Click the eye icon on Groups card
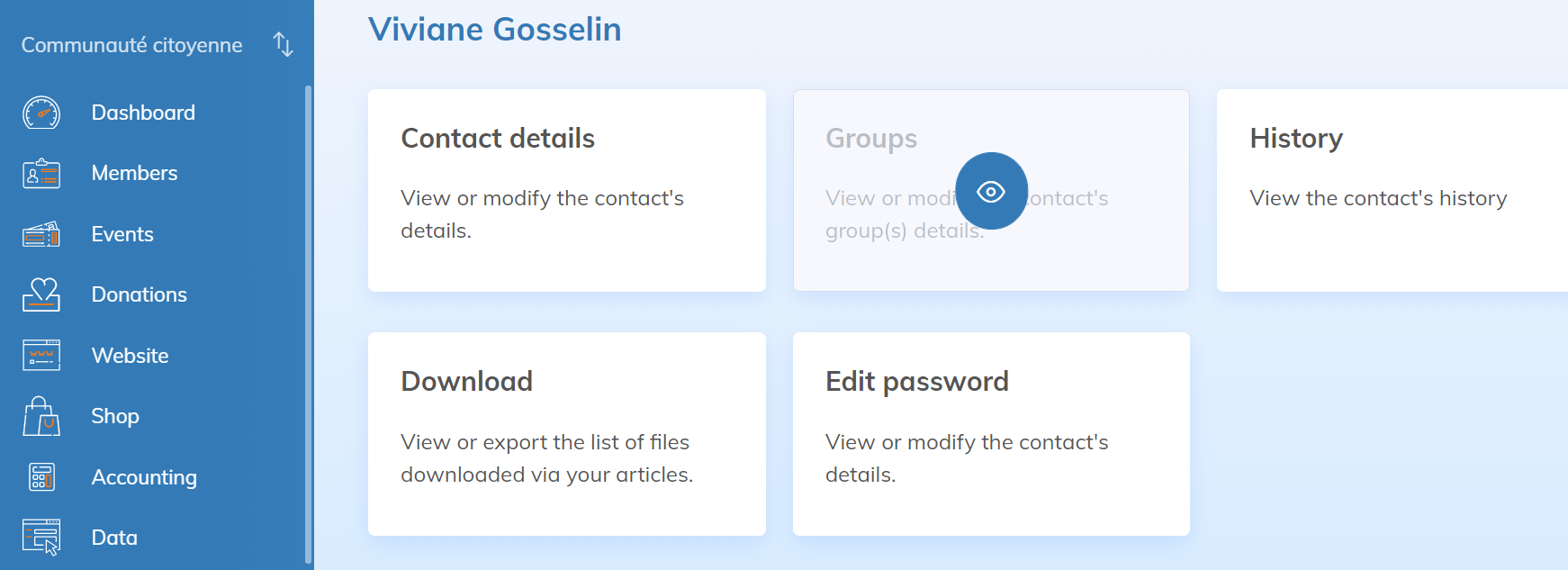This screenshot has height=570, width=1568. pos(991,191)
